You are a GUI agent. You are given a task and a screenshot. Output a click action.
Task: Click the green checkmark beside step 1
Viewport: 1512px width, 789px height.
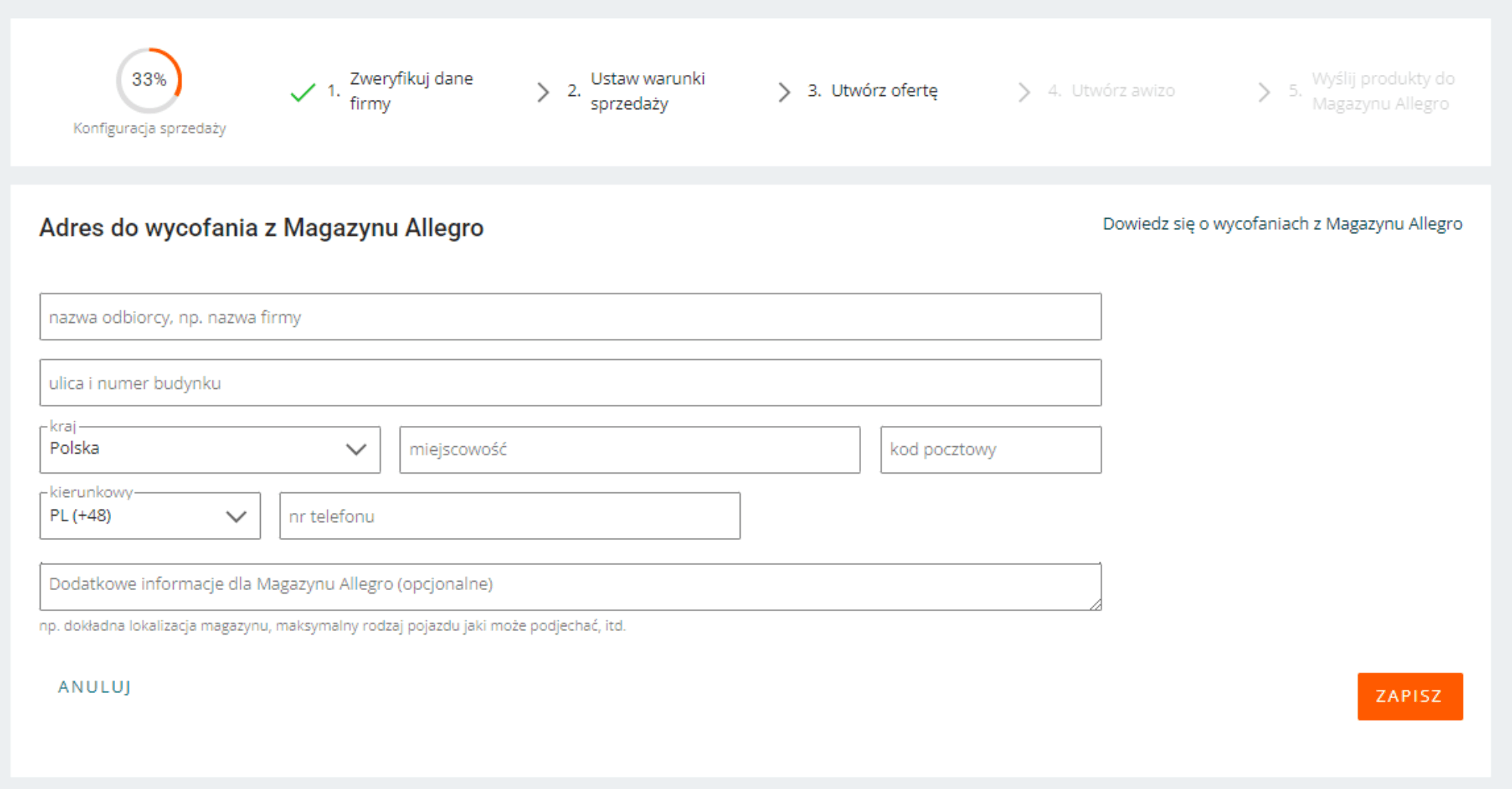302,92
